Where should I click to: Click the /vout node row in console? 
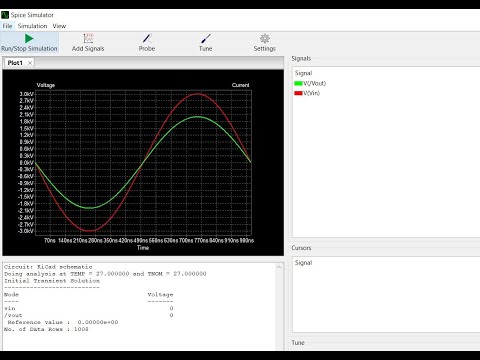pyautogui.click(x=89, y=315)
